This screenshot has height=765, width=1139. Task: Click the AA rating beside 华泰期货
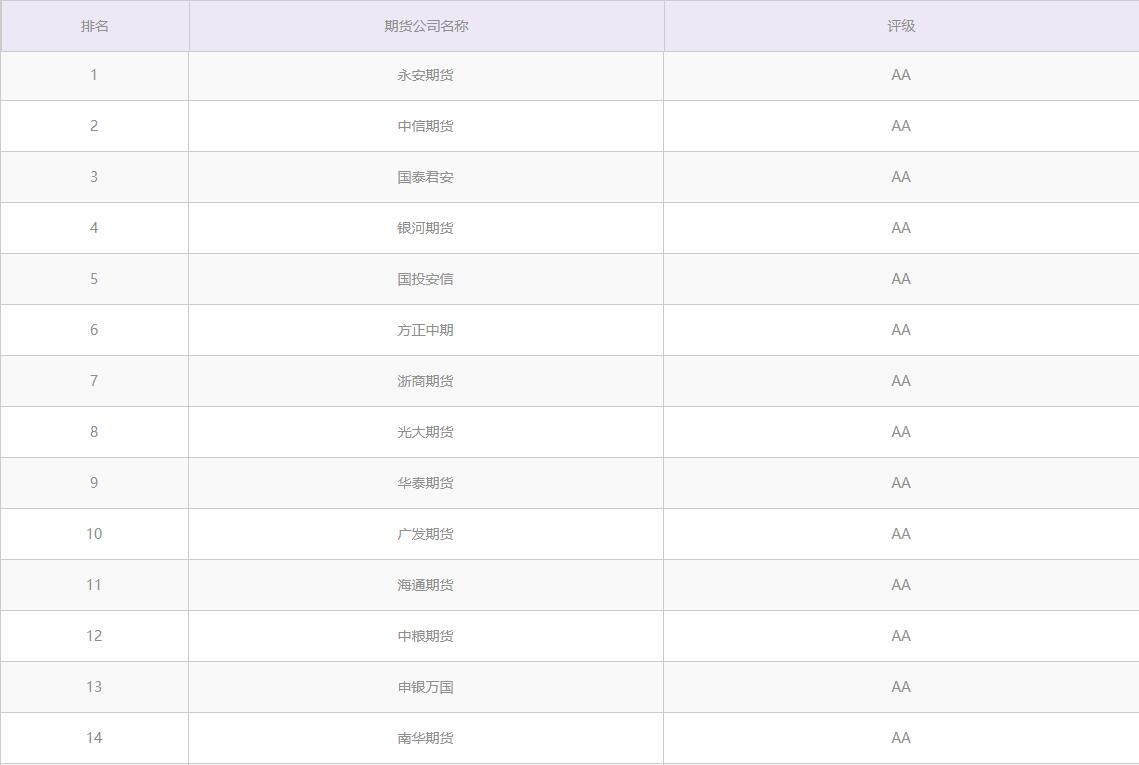(901, 482)
